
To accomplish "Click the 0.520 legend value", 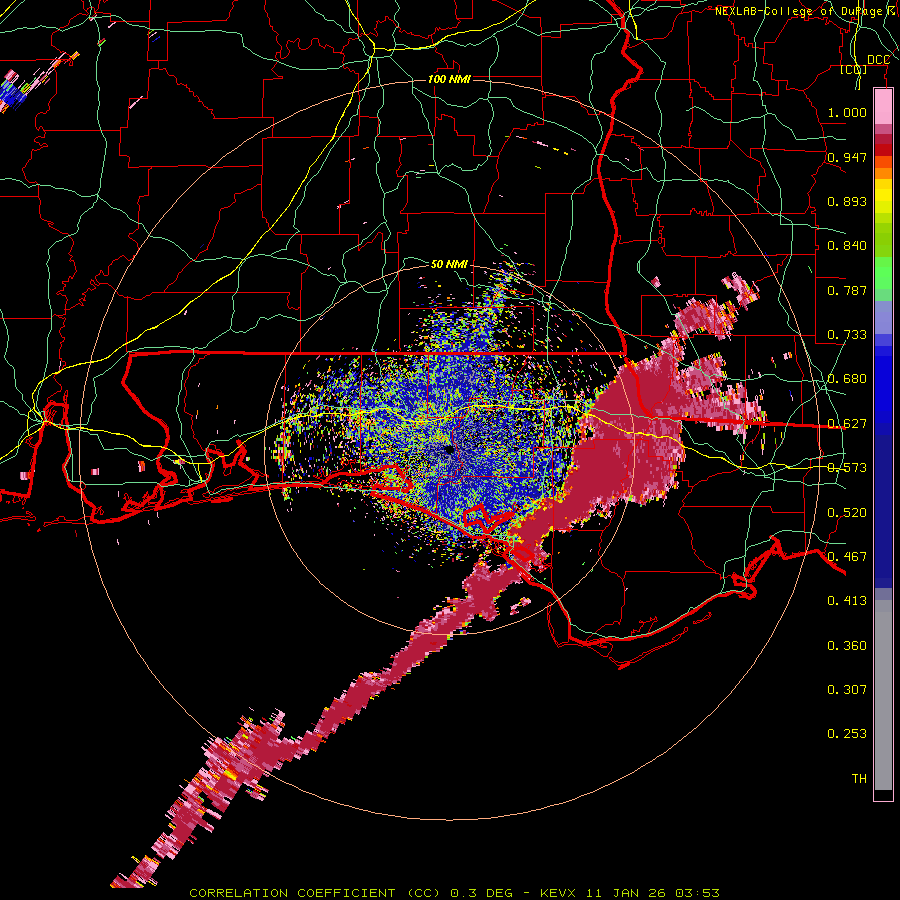I will [x=847, y=513].
